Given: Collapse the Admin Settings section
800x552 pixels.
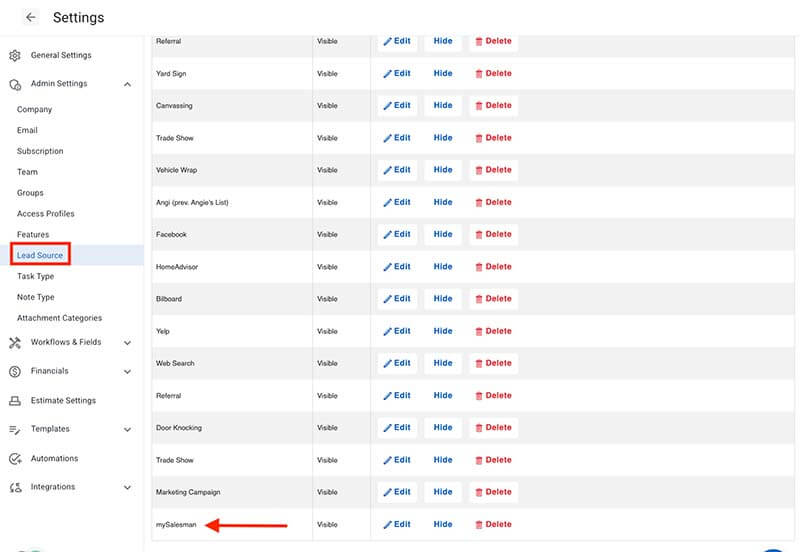Looking at the screenshot, I should click(127, 84).
